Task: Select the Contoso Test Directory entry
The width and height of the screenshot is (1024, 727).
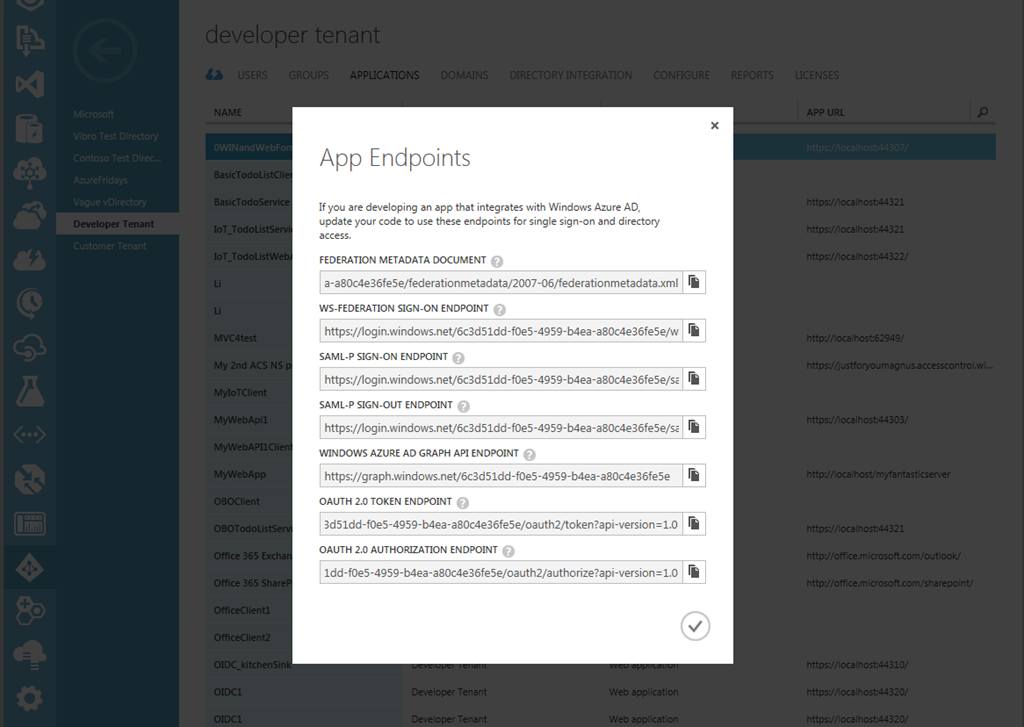Action: point(117,158)
